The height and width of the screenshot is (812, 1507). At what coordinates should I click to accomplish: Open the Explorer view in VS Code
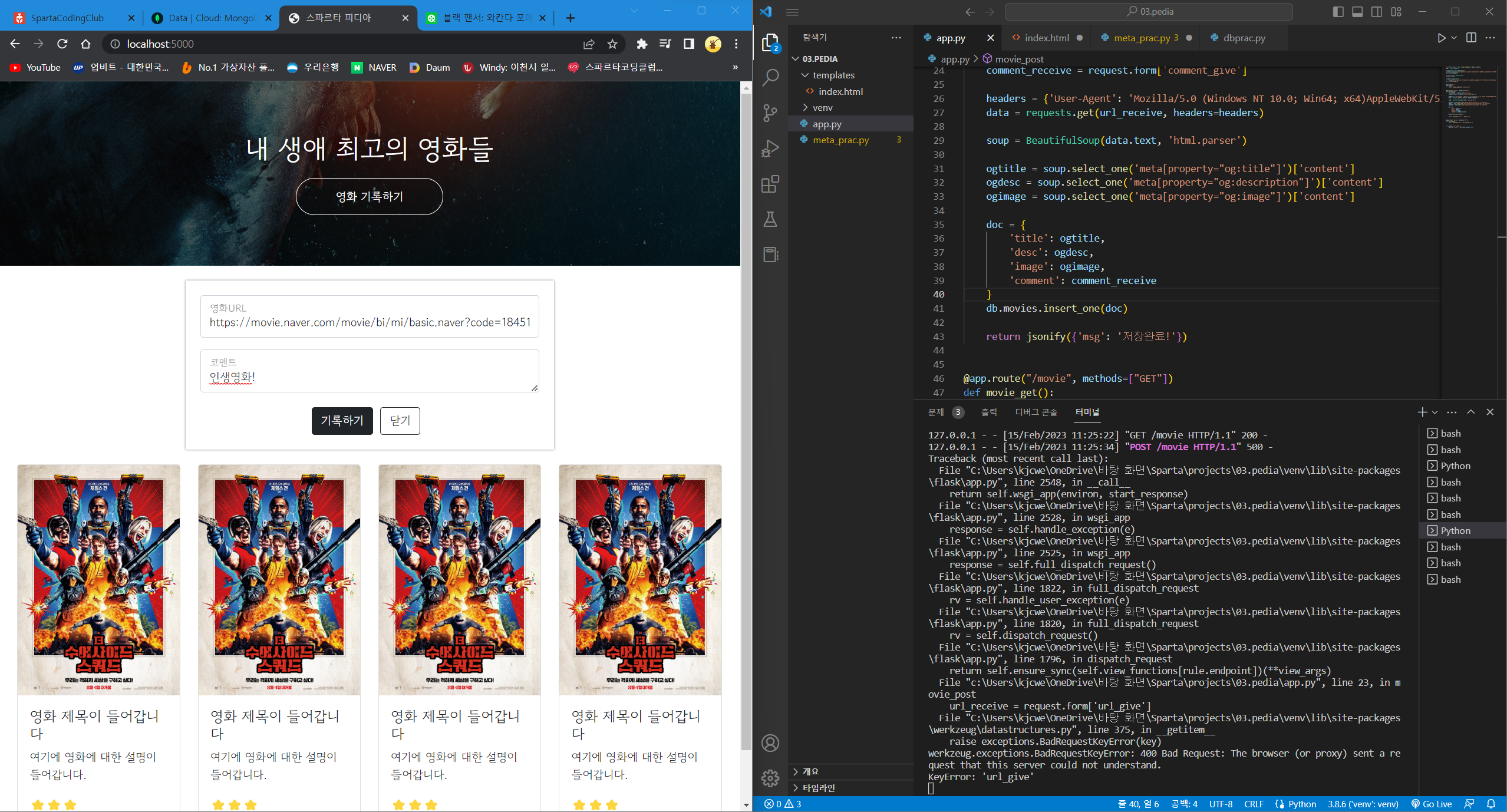point(770,42)
